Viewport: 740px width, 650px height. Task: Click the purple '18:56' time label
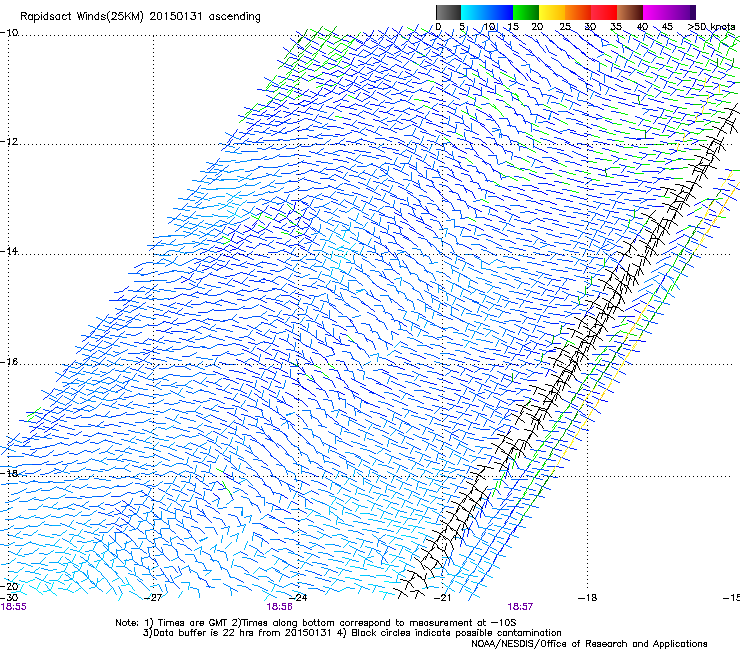279,607
